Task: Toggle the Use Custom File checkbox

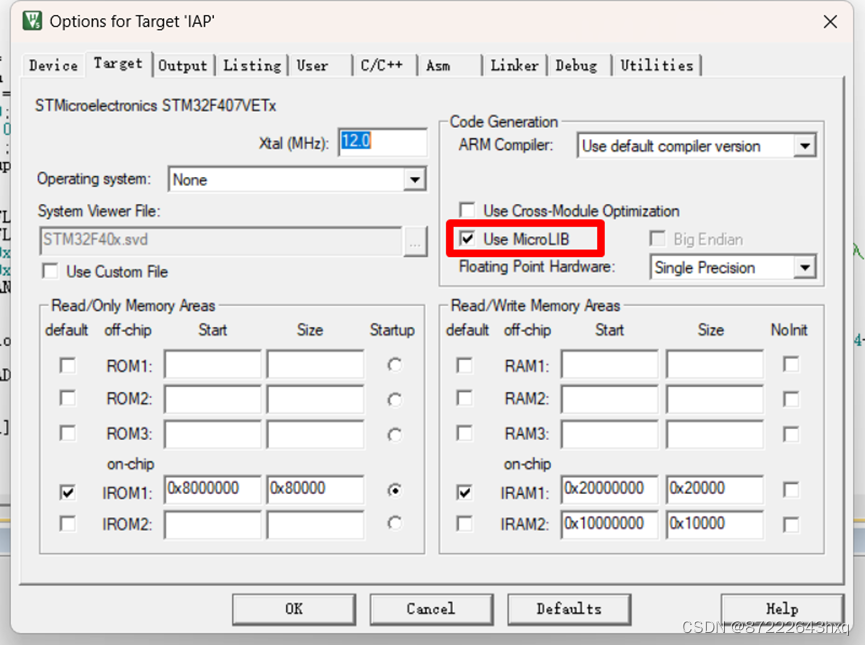Action: point(50,271)
